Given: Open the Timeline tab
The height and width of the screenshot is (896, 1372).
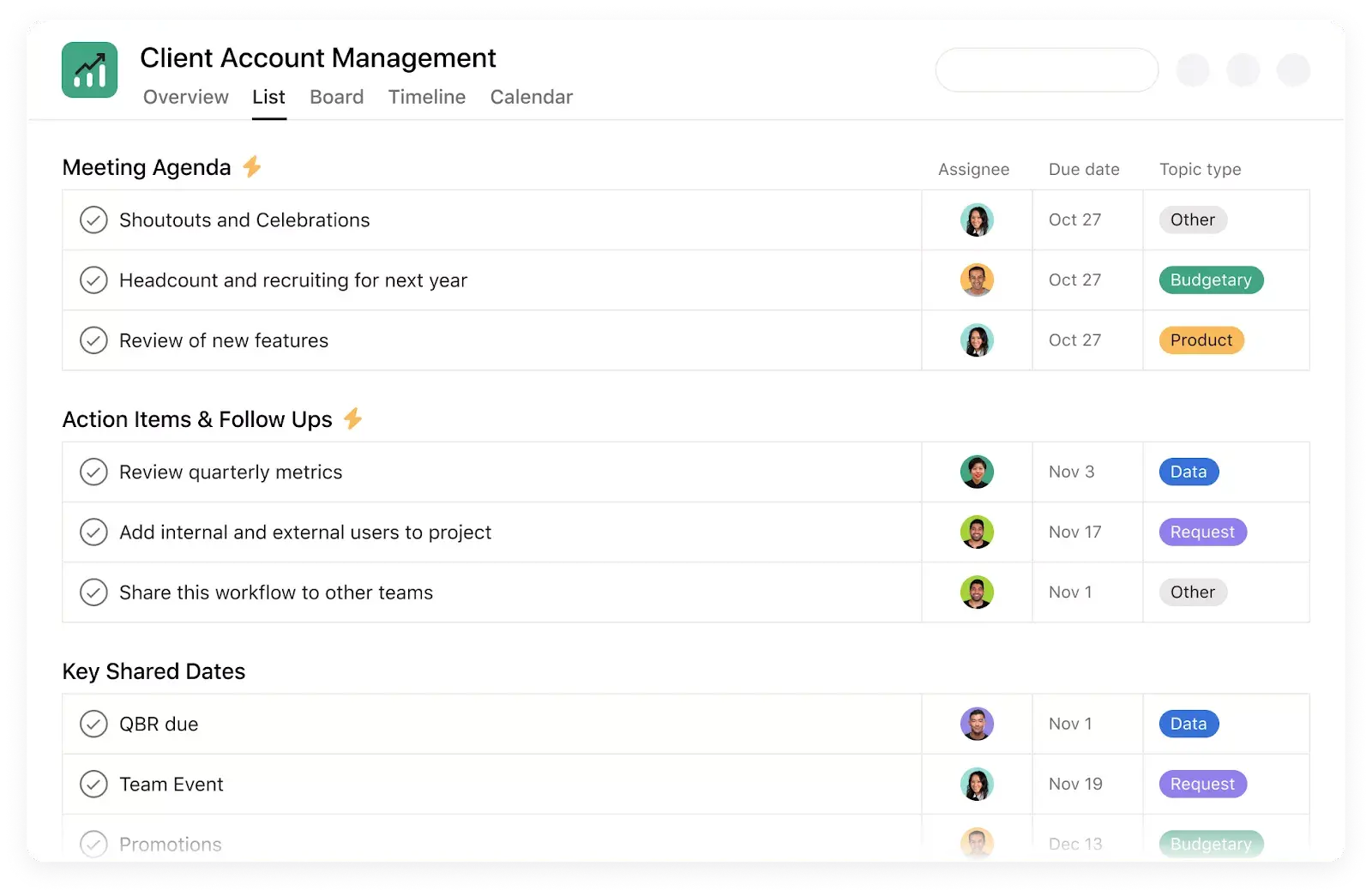Looking at the screenshot, I should (x=426, y=97).
